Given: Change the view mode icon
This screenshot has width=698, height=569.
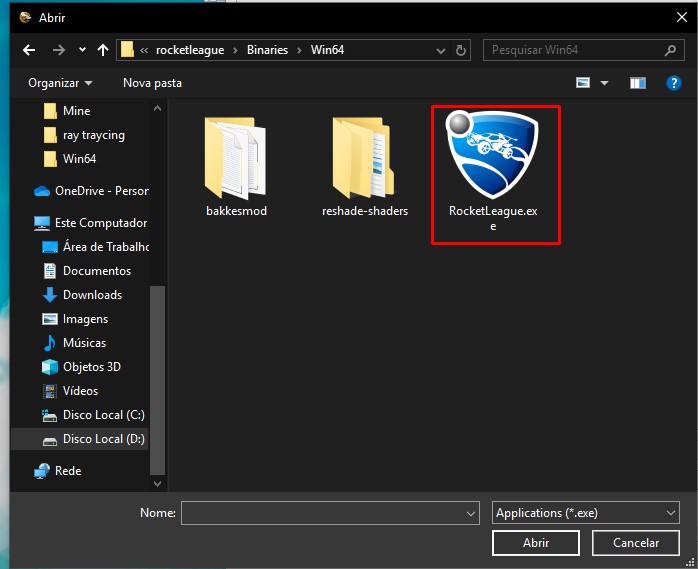Looking at the screenshot, I should [x=583, y=83].
